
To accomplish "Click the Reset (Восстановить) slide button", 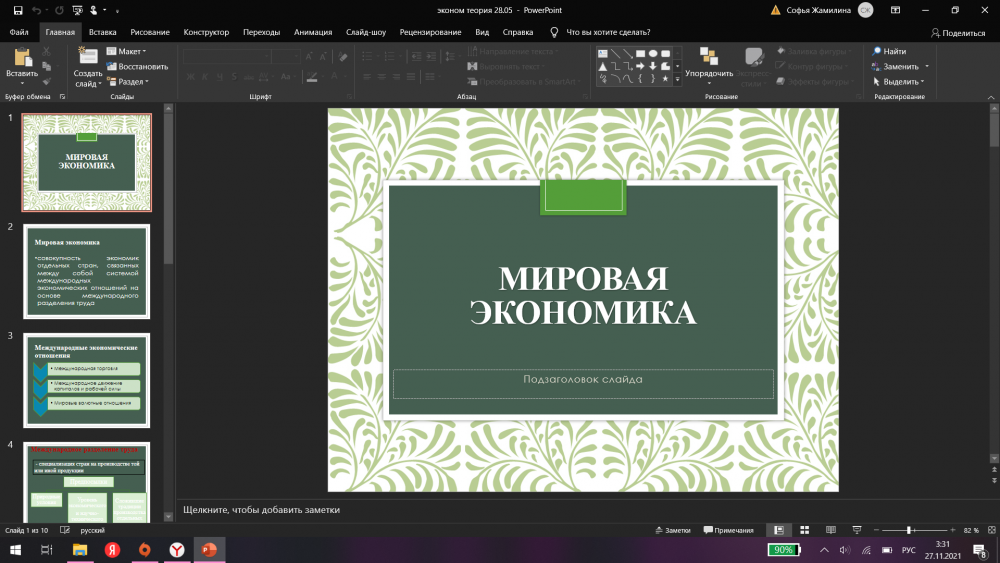I will [x=138, y=66].
